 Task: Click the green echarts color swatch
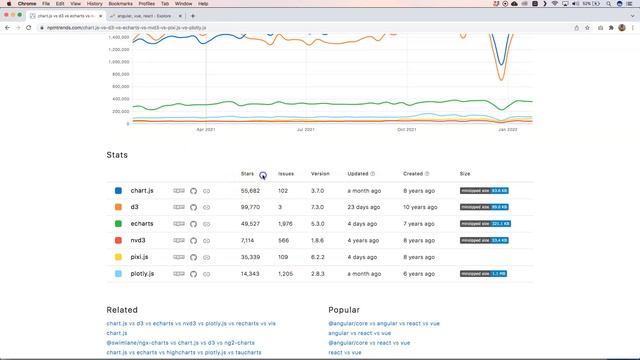[x=118, y=224]
